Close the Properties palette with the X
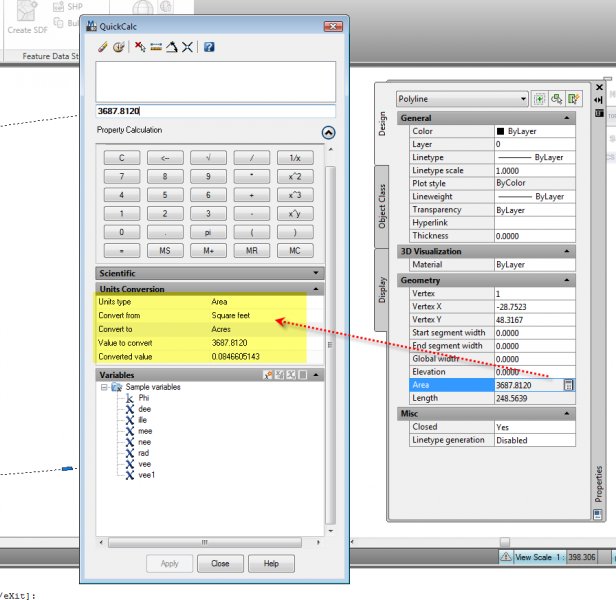This screenshot has width=616, height=600. click(x=599, y=87)
